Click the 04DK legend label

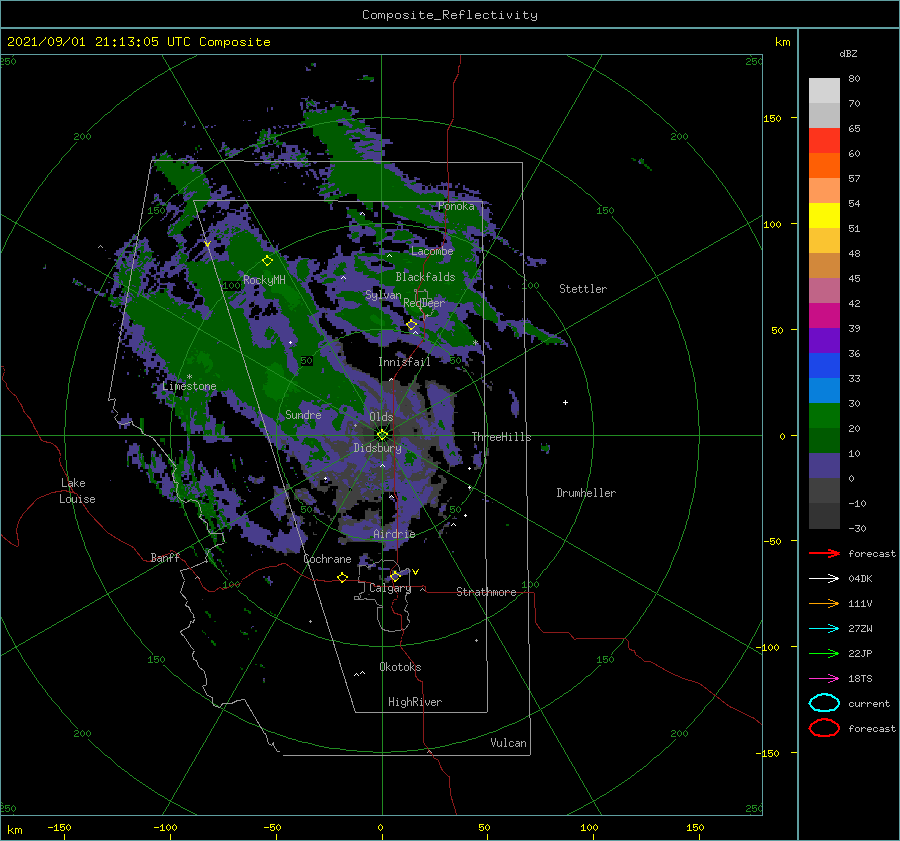click(860, 579)
